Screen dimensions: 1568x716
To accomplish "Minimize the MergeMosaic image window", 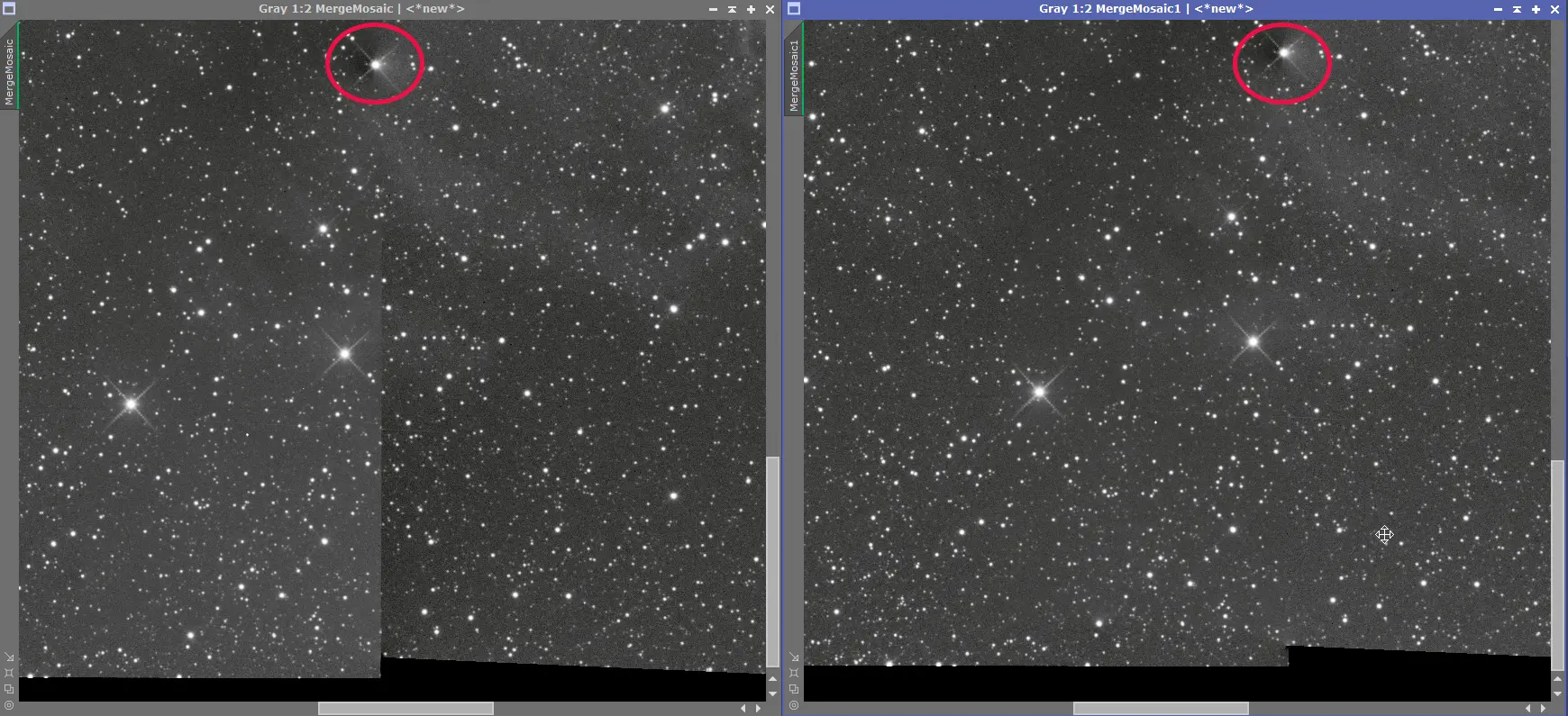I will (x=713, y=10).
